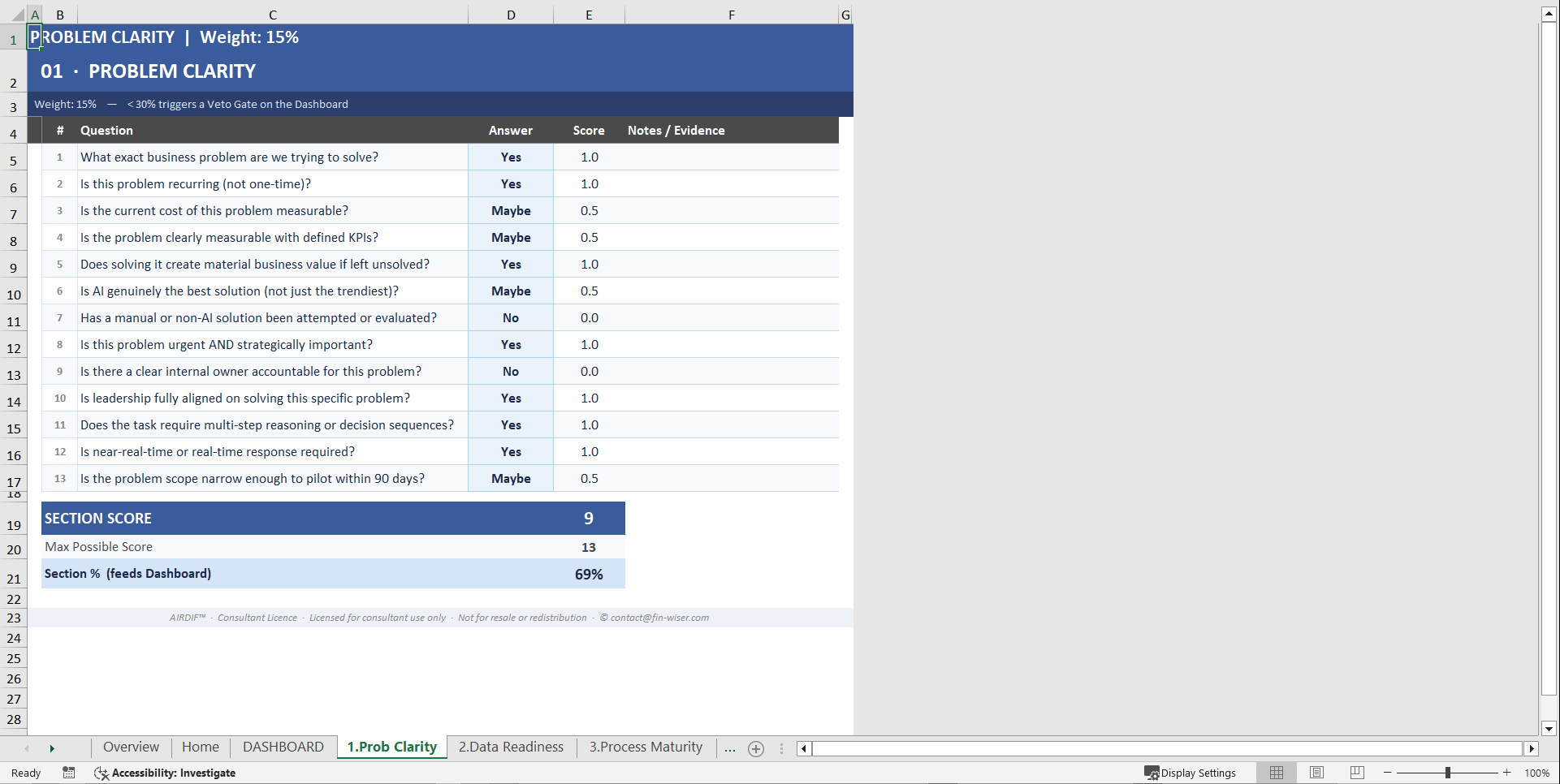Viewport: 1560px width, 784px height.
Task: Switch to the DASHBOARD sheet tab
Action: tap(283, 747)
